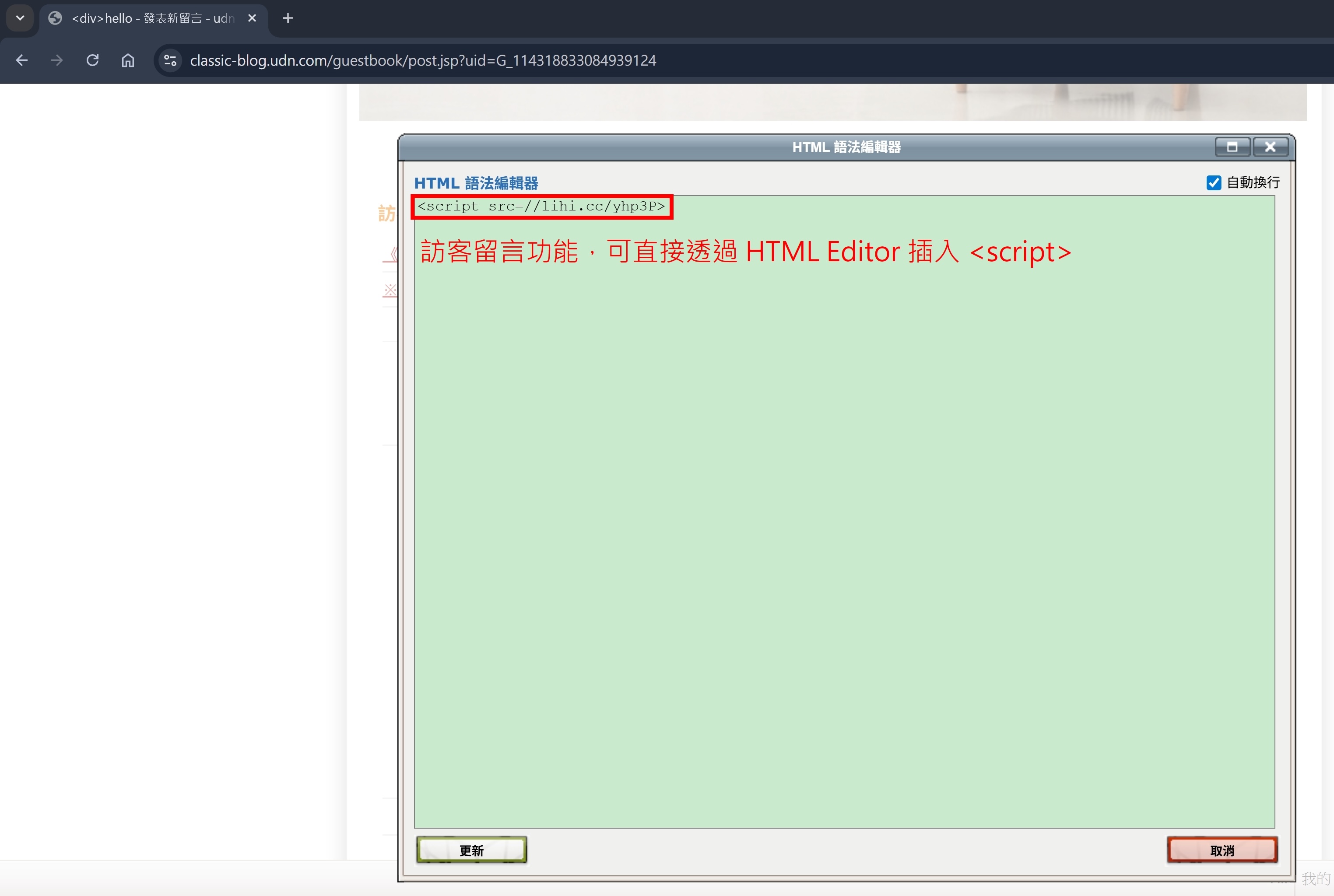The width and height of the screenshot is (1334, 896).
Task: Reload the current page
Action: [x=92, y=60]
